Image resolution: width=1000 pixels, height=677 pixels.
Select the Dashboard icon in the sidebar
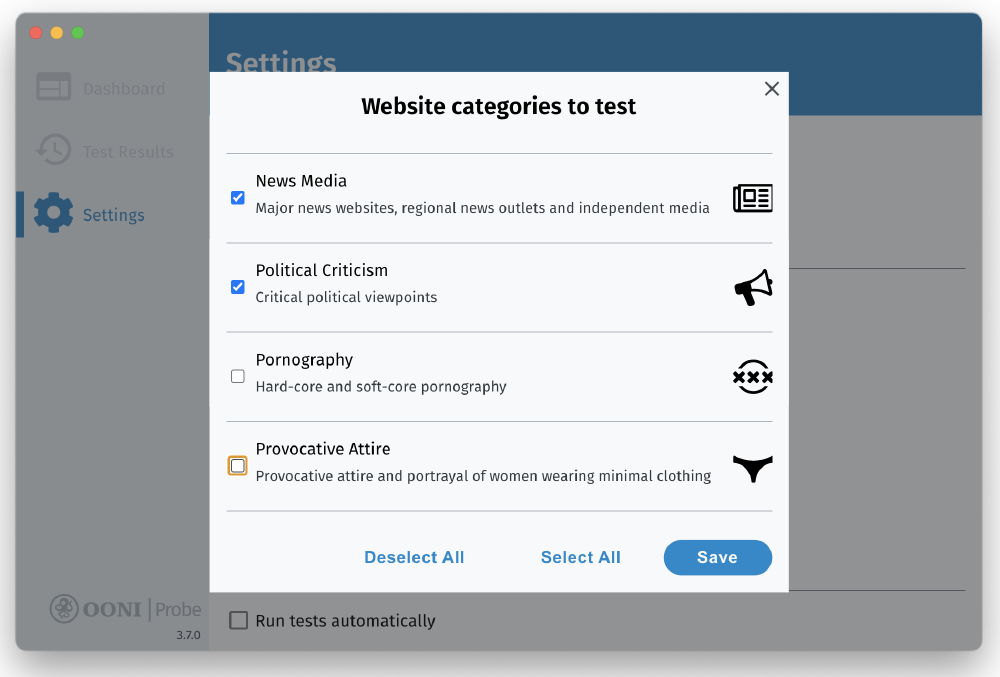click(x=55, y=87)
